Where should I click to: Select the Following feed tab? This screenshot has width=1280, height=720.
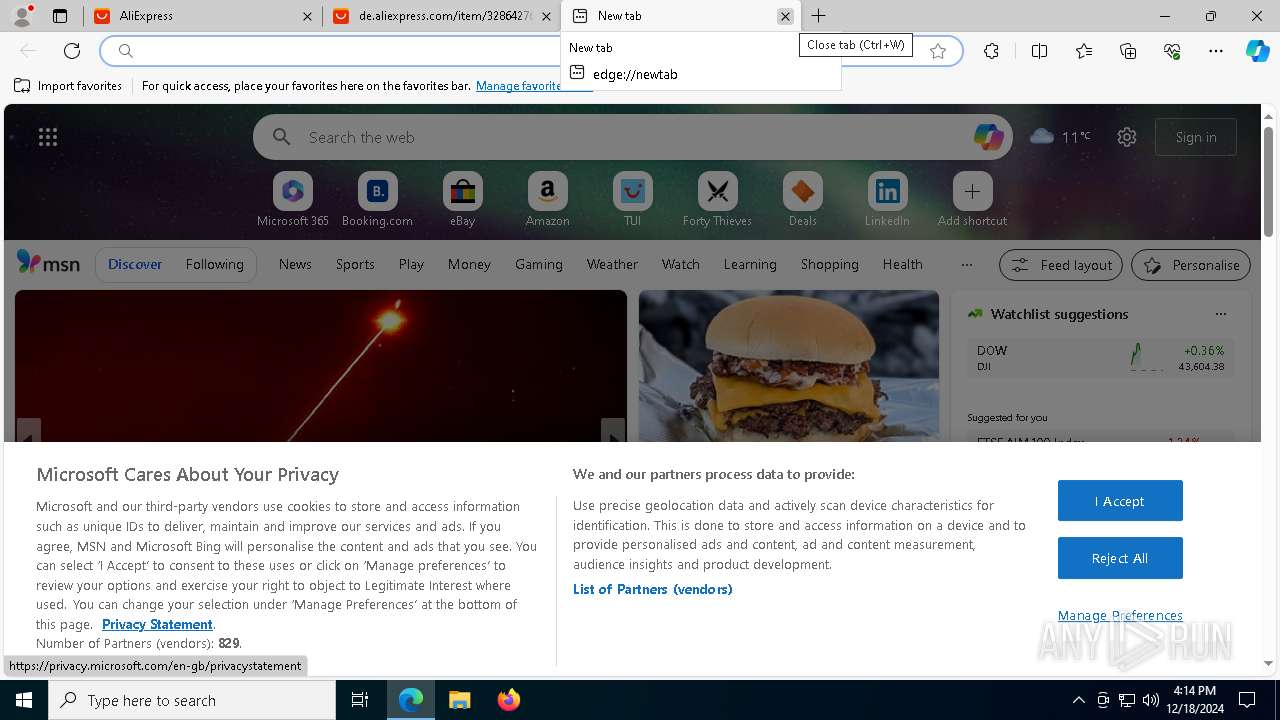click(x=214, y=264)
